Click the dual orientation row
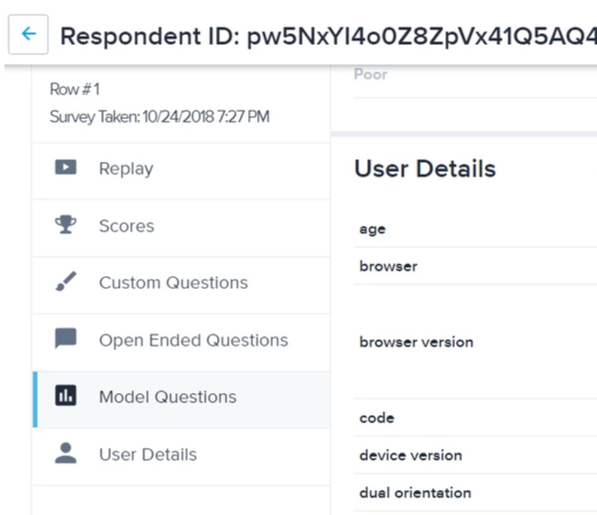Screen dimensions: 597x515 click(475, 493)
